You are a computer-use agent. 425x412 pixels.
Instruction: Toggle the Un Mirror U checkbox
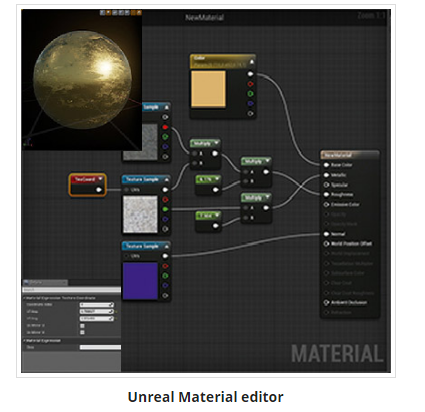82,326
